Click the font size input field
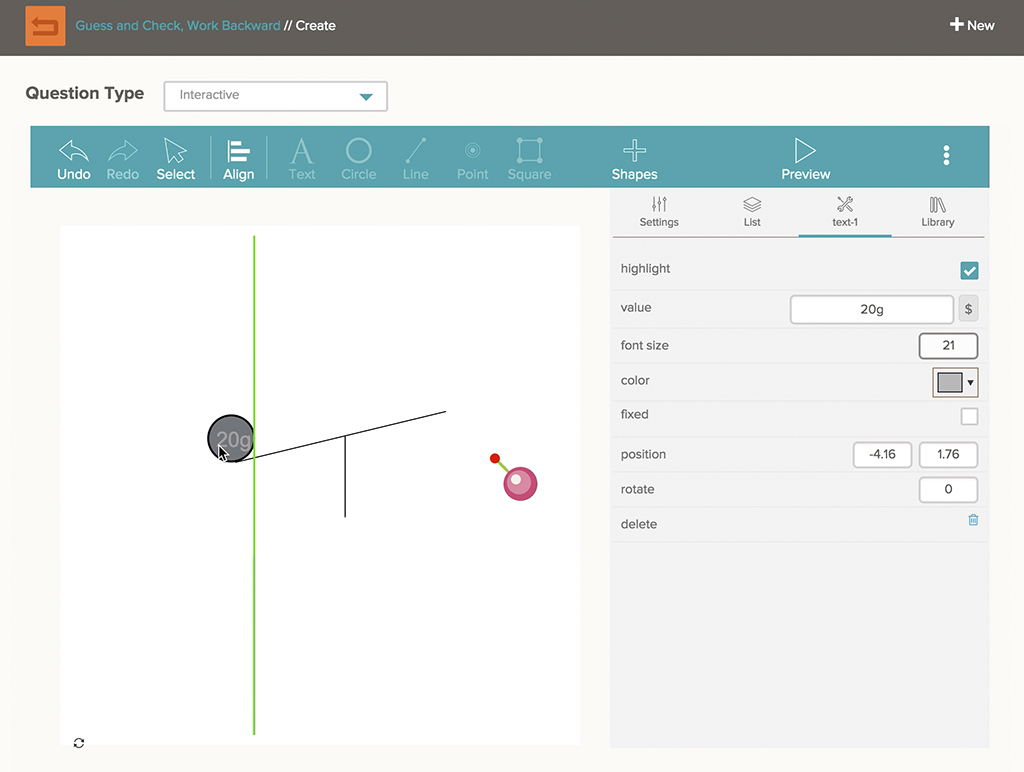Image resolution: width=1024 pixels, height=772 pixels. click(x=947, y=346)
